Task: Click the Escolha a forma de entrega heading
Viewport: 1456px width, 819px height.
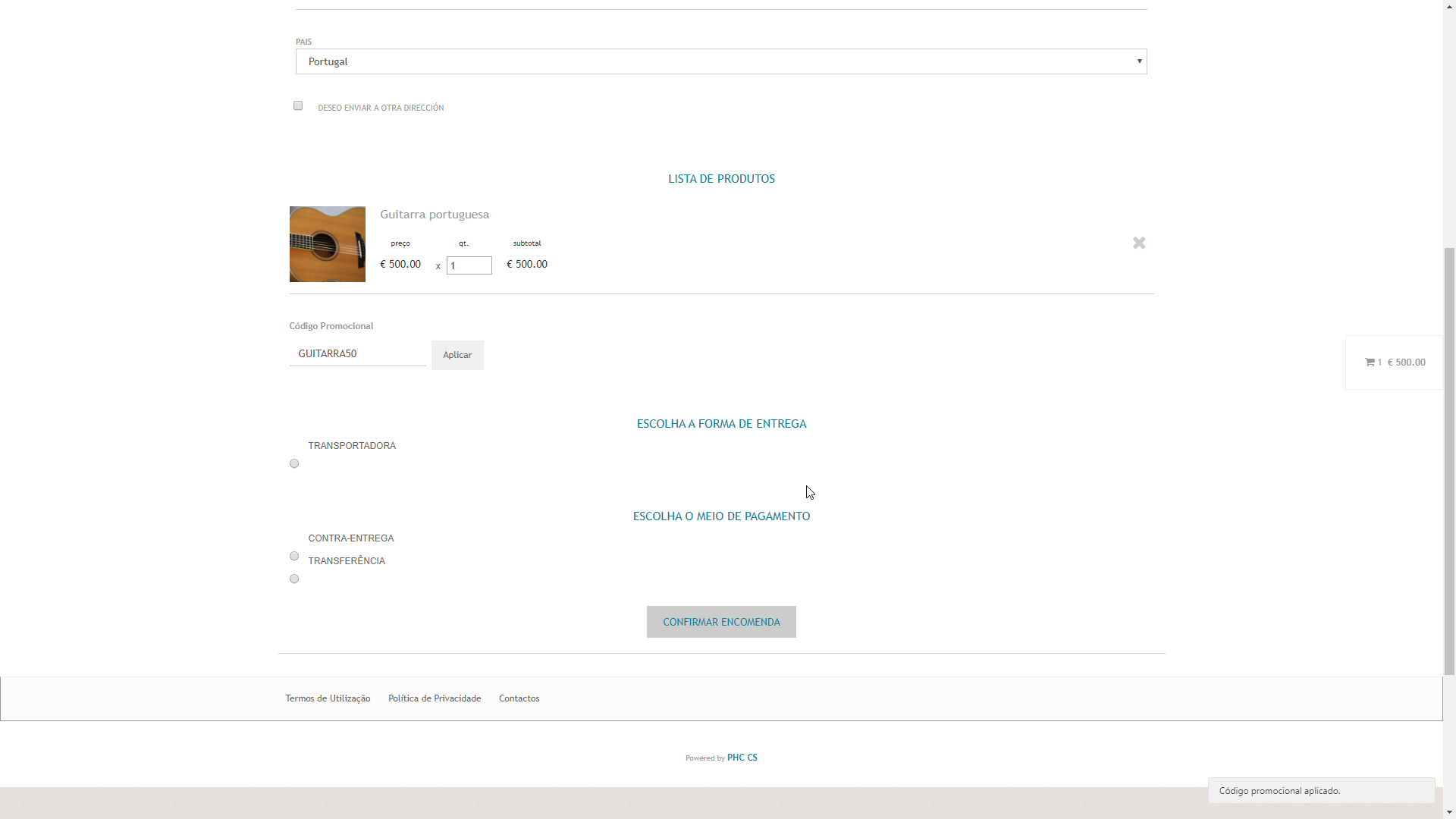Action: coord(721,424)
